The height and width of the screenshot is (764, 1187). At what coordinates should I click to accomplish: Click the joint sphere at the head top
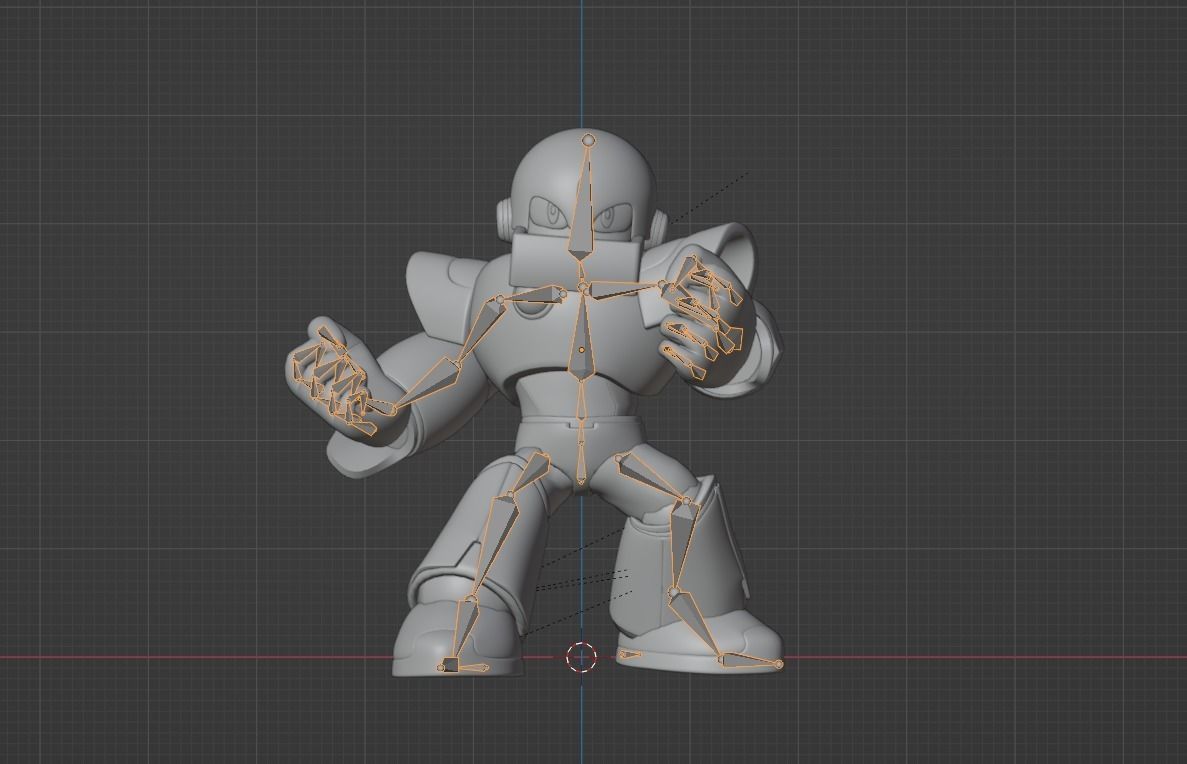588,140
